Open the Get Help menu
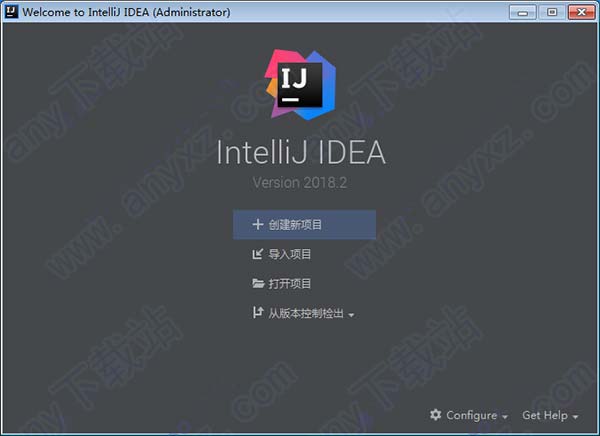Image resolution: width=600 pixels, height=436 pixels. coord(545,415)
